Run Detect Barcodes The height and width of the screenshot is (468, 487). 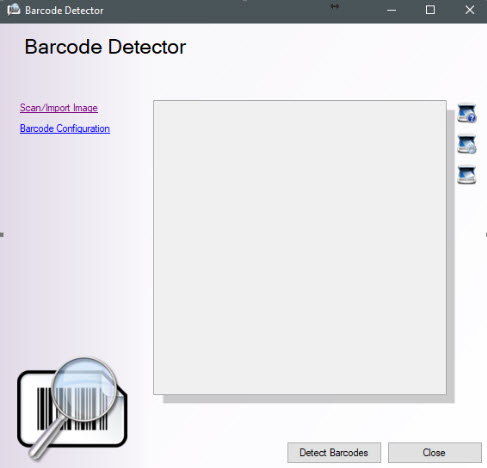tap(334, 452)
